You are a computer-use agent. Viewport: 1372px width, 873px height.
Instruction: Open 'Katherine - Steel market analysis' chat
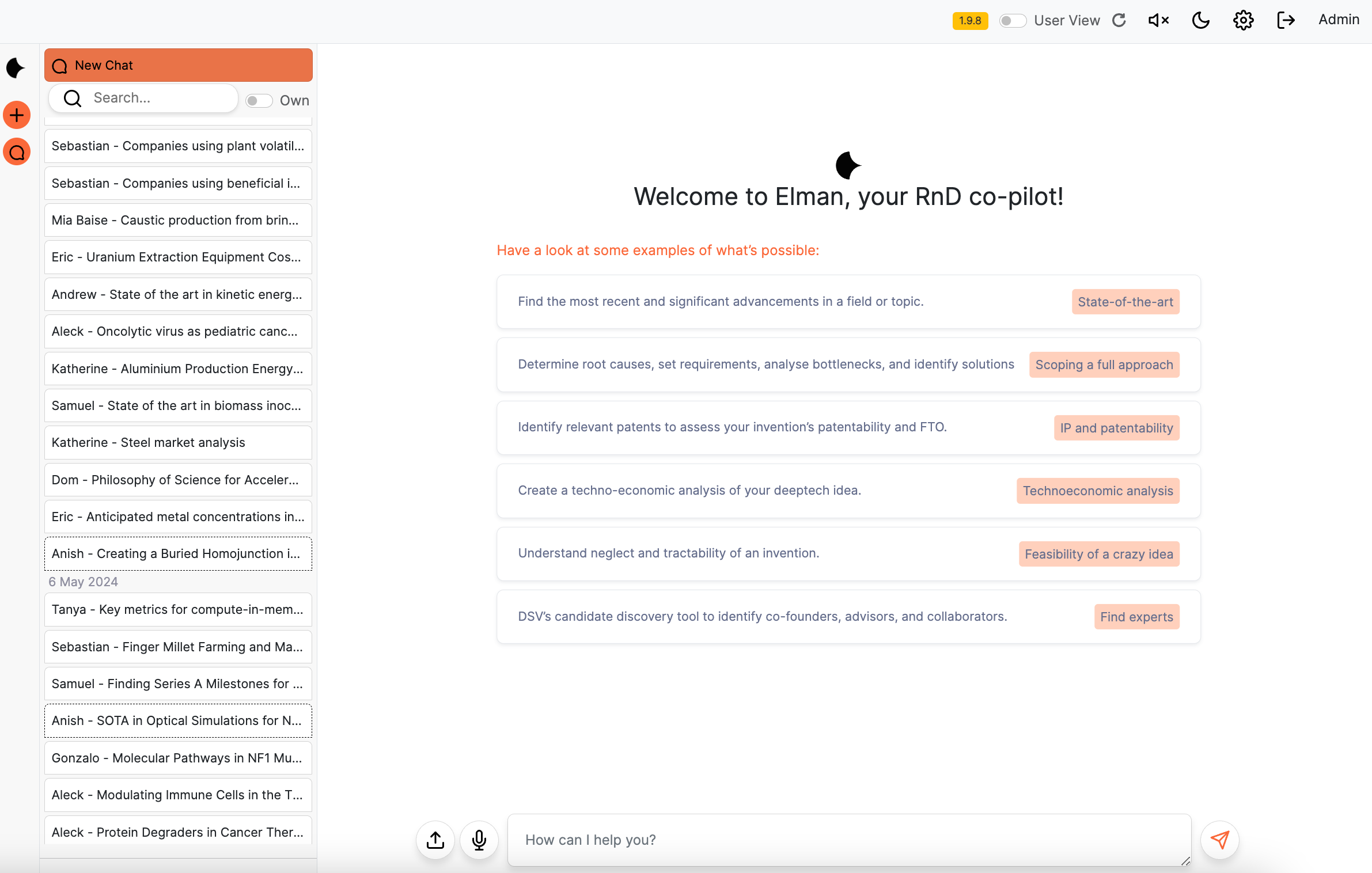(179, 443)
